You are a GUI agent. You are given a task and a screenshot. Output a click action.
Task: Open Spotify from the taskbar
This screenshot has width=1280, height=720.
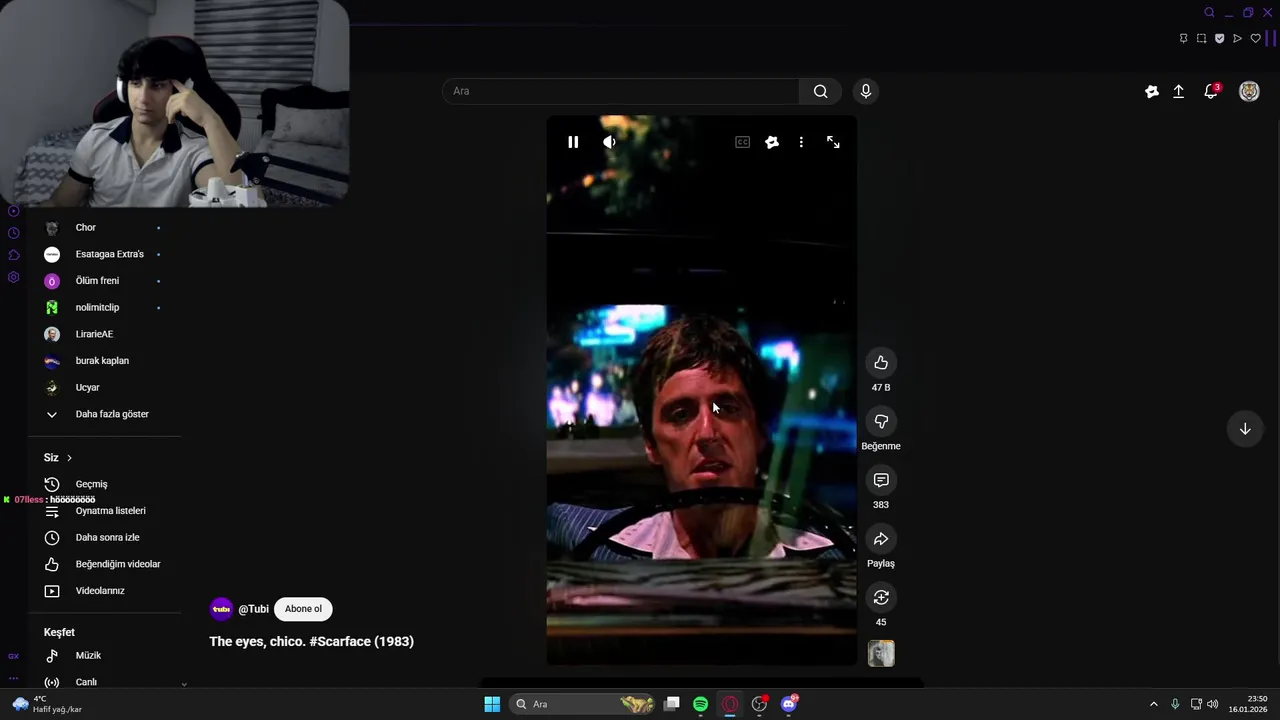(701, 704)
